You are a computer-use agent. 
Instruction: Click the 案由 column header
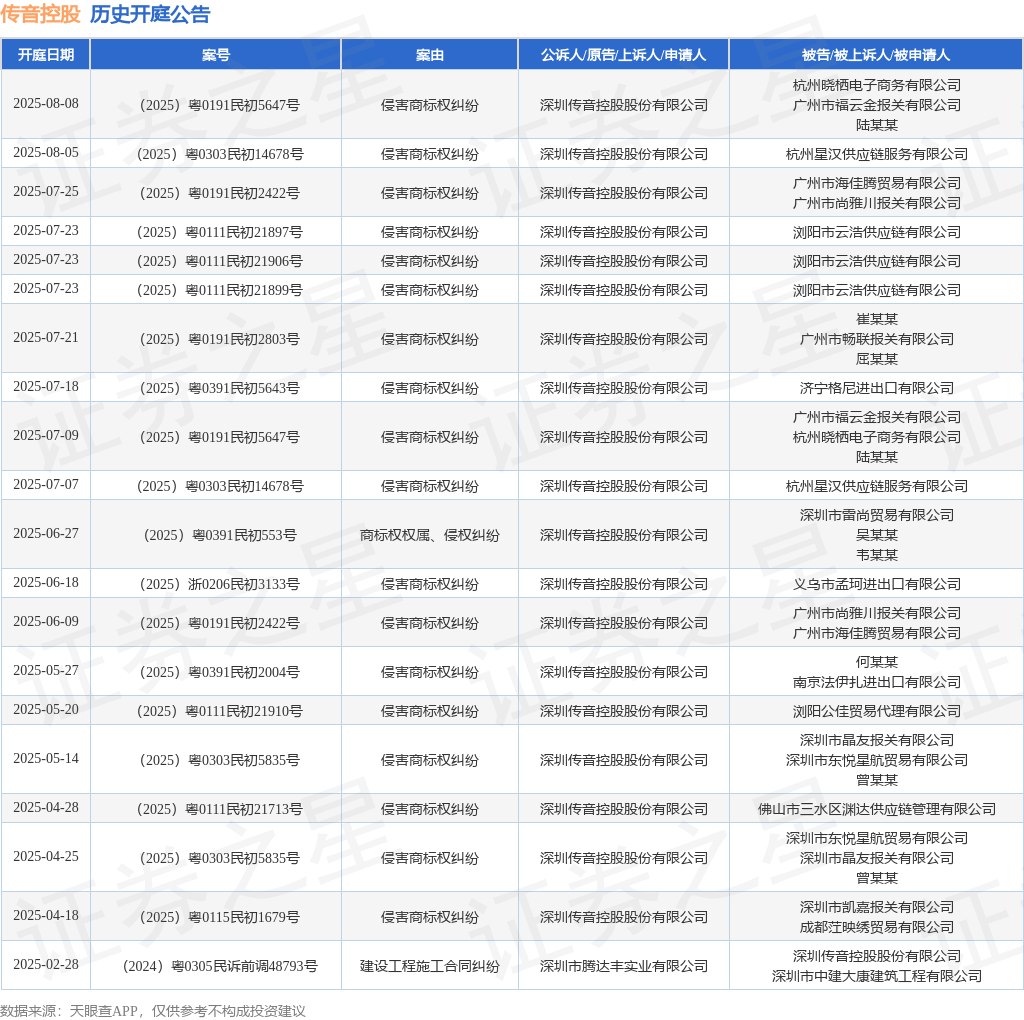coord(430,55)
